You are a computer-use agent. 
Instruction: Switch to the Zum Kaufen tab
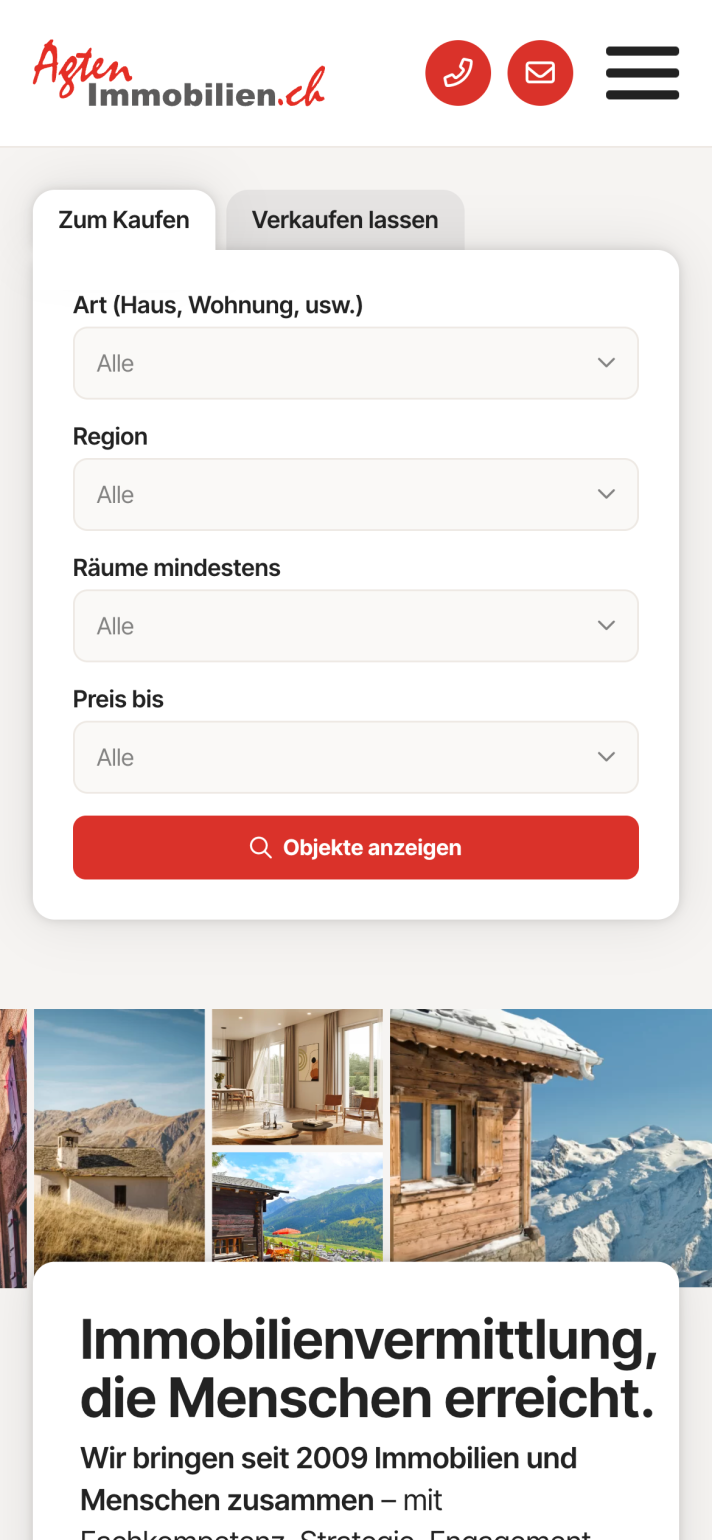coord(124,220)
